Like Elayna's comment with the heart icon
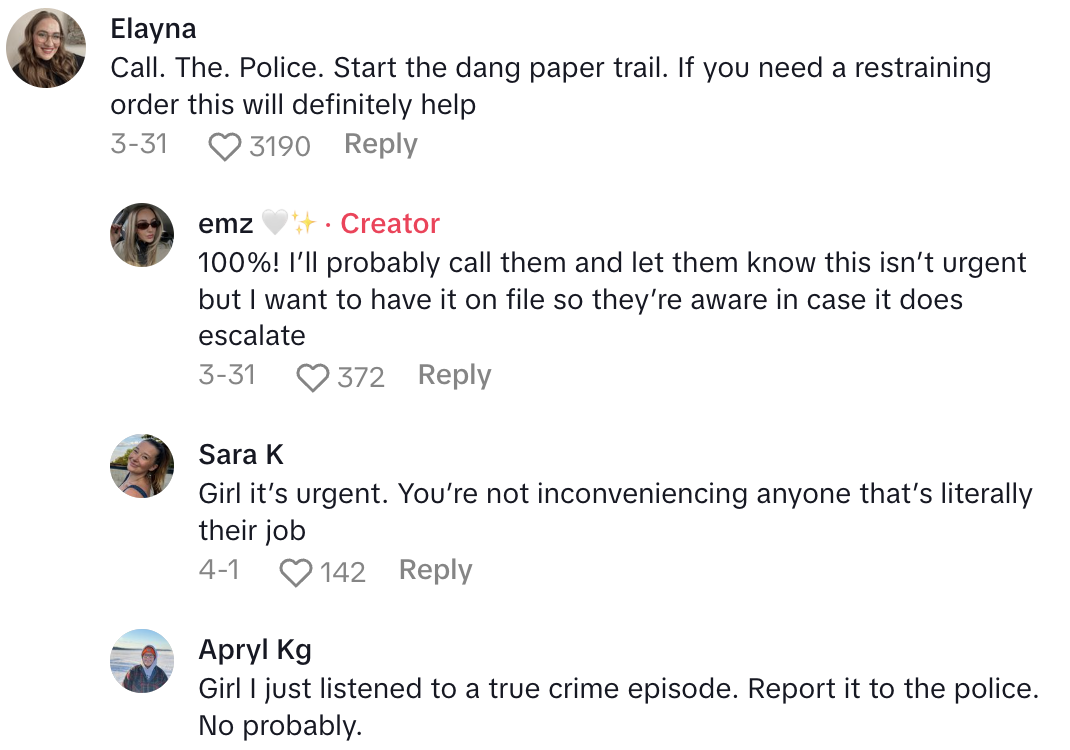Screen dimensions: 1070x750 (225, 147)
